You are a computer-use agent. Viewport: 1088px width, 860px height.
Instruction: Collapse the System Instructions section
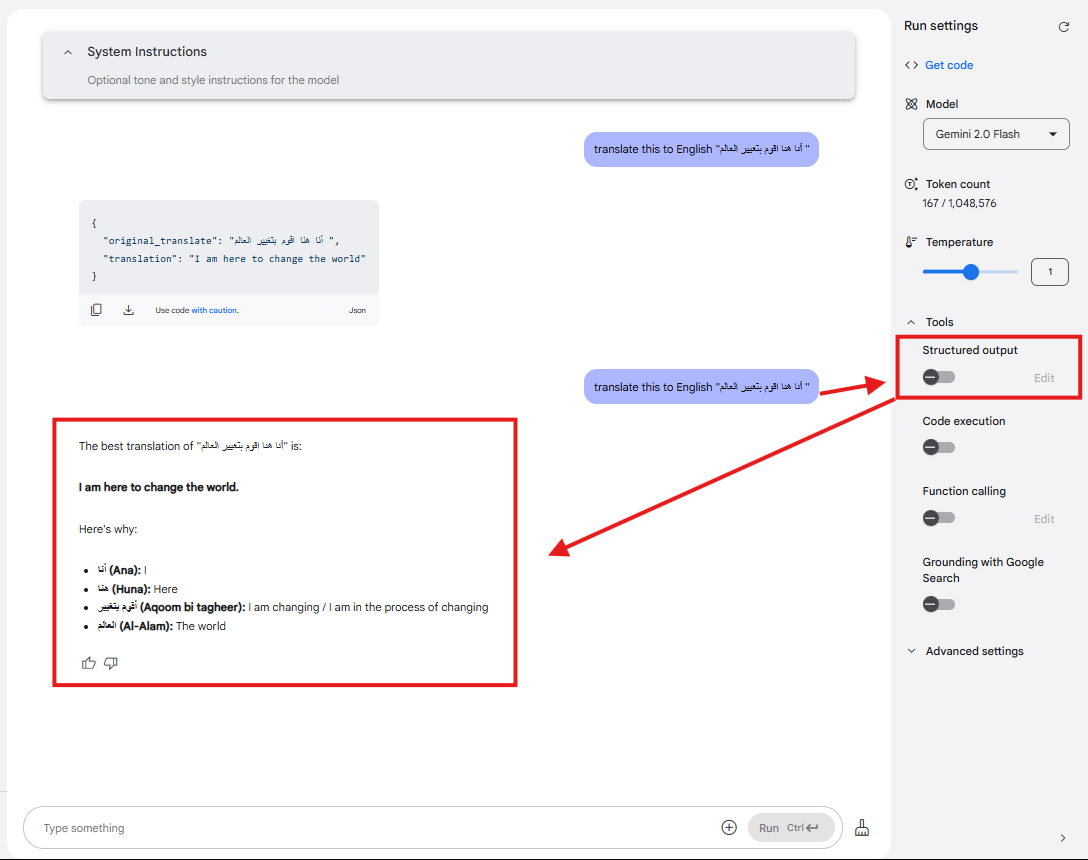[68, 52]
